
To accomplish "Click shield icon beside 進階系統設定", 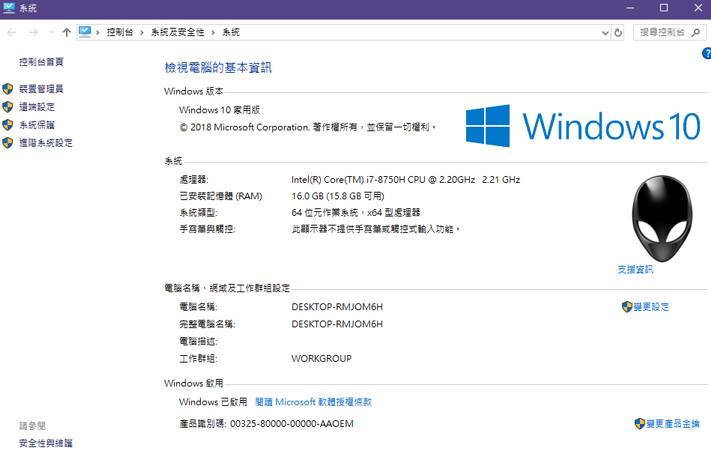I will point(8,143).
